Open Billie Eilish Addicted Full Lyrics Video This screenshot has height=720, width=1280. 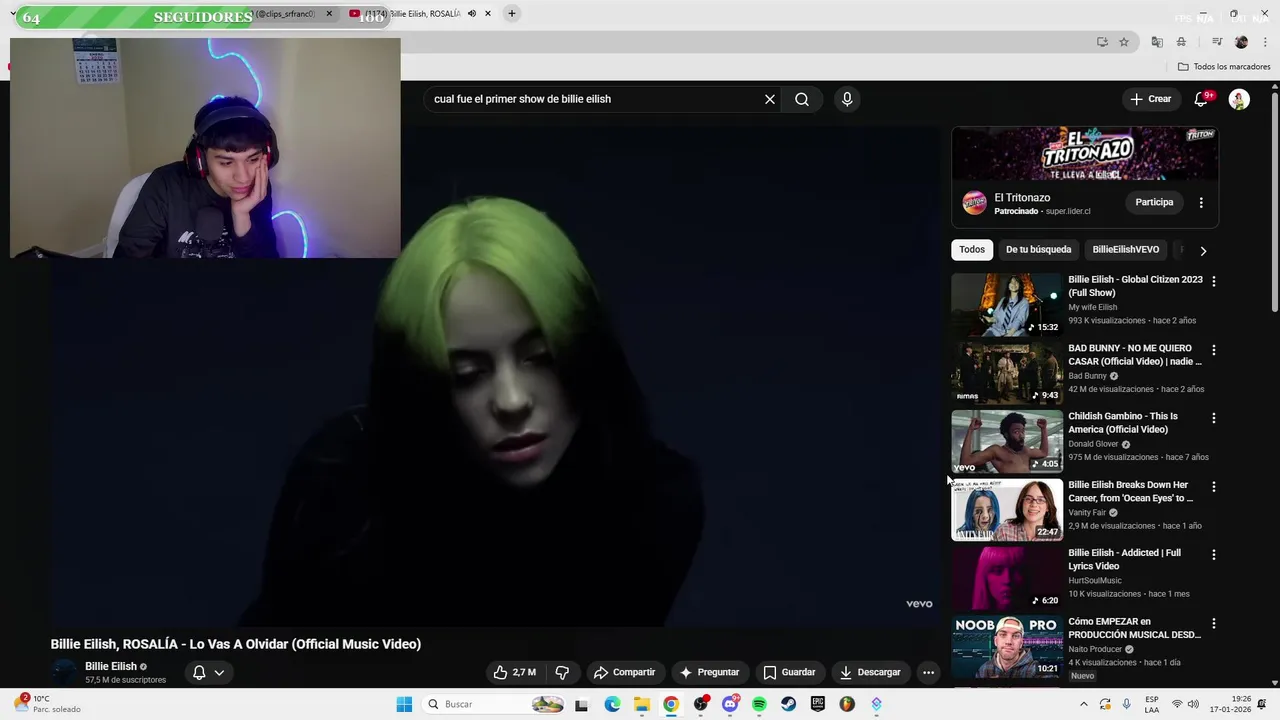click(x=1007, y=578)
